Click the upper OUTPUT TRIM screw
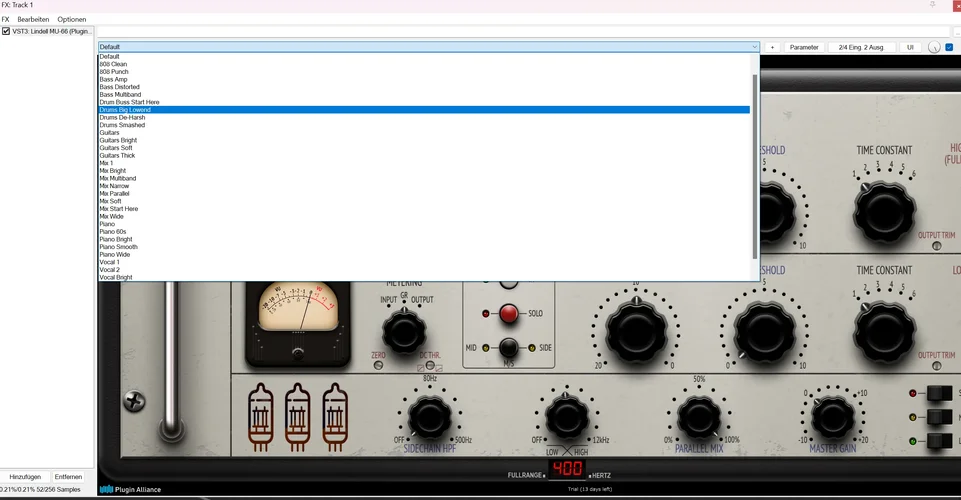 (936, 246)
